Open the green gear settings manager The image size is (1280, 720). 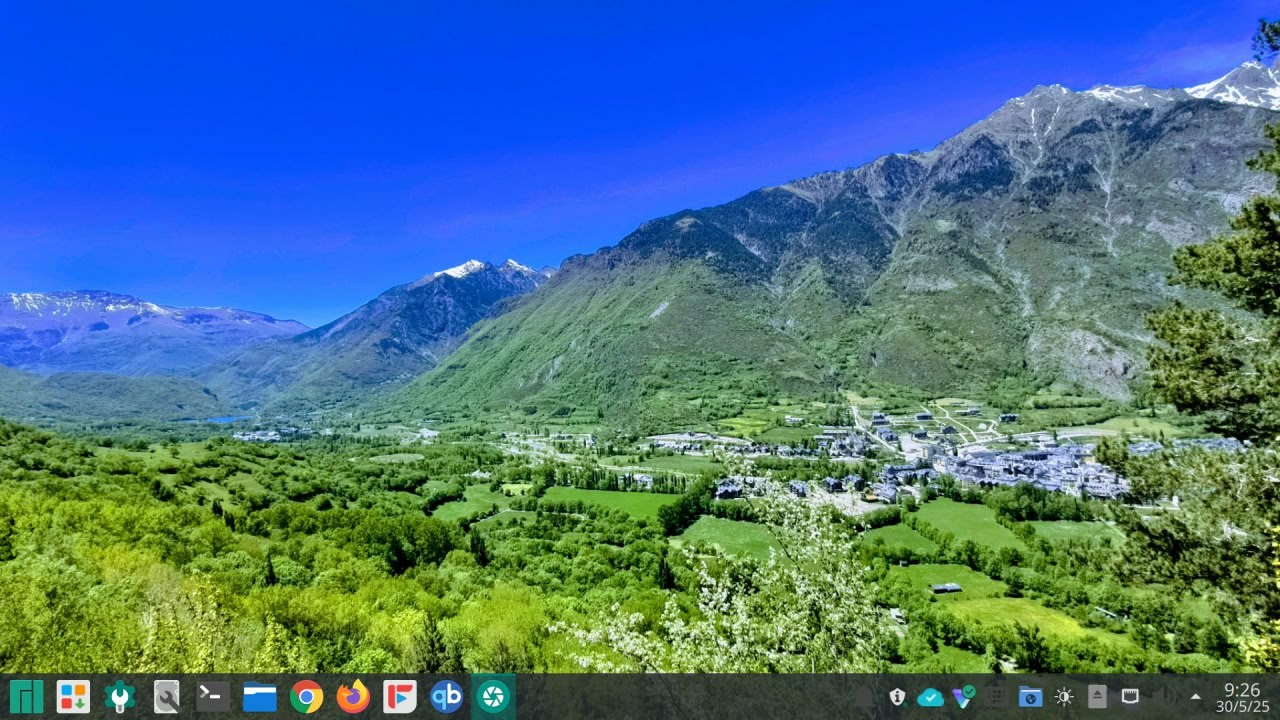coord(119,696)
